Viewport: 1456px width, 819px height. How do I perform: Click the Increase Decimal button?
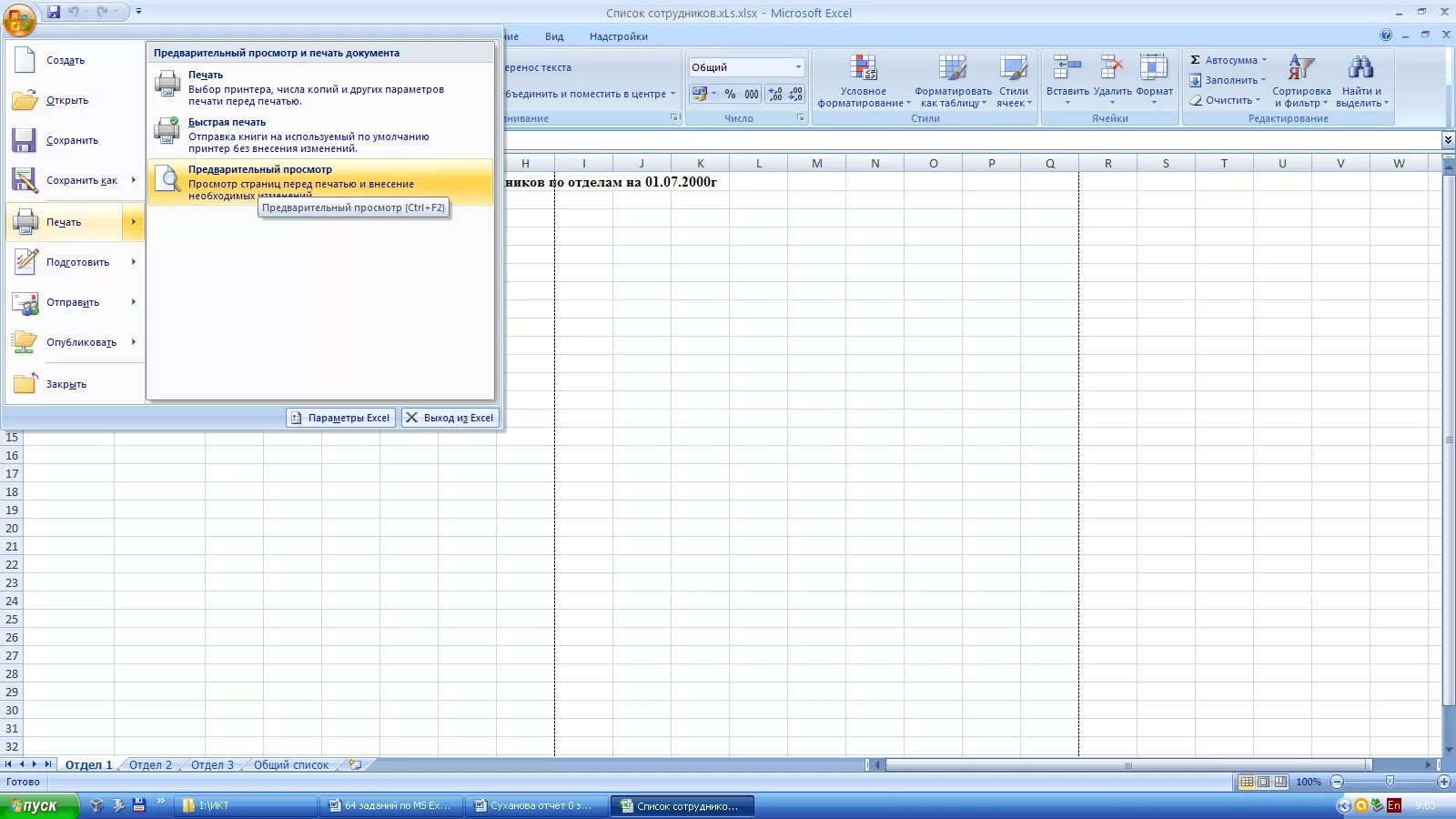[775, 94]
